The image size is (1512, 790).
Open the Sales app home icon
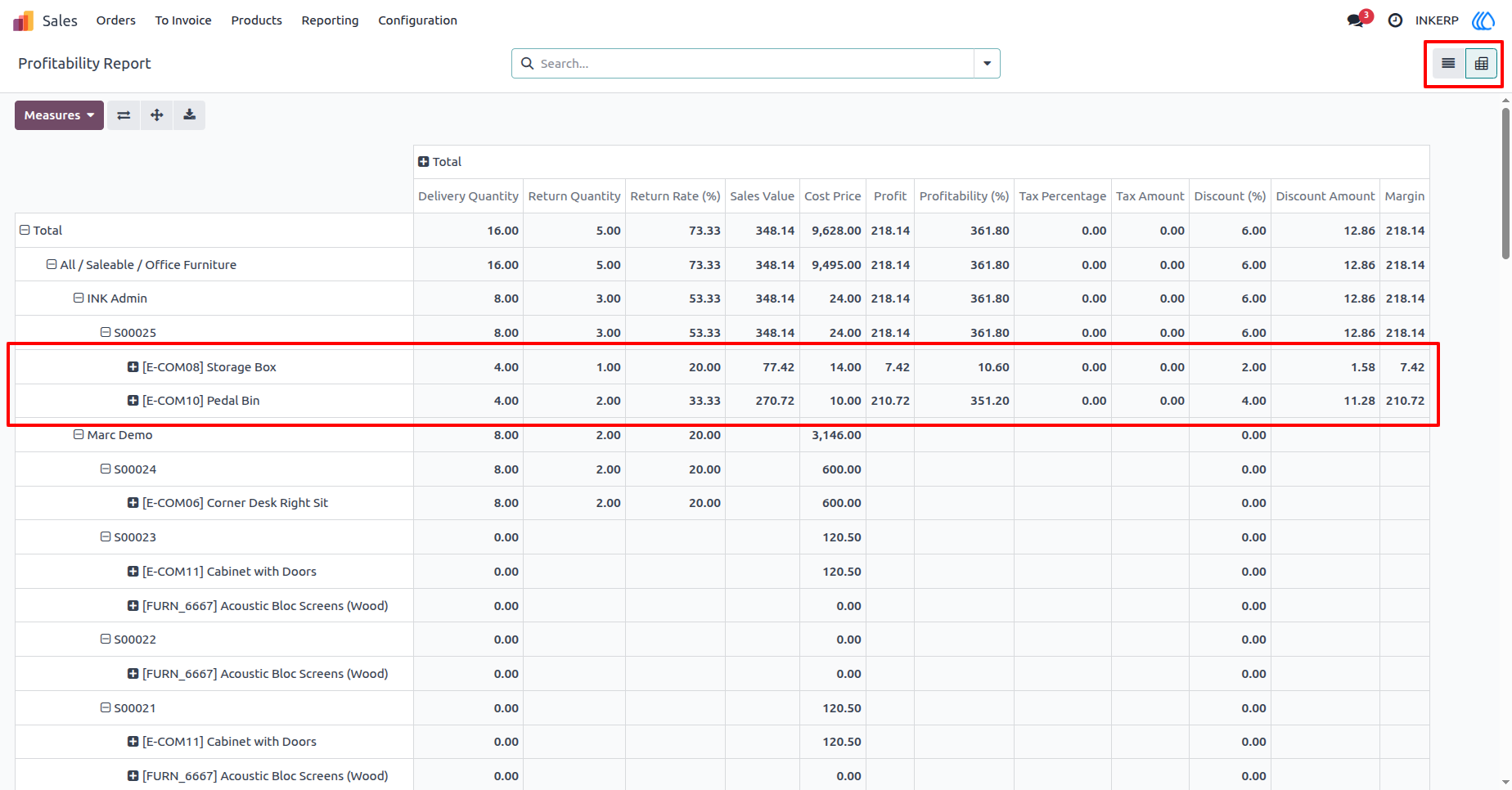click(23, 20)
